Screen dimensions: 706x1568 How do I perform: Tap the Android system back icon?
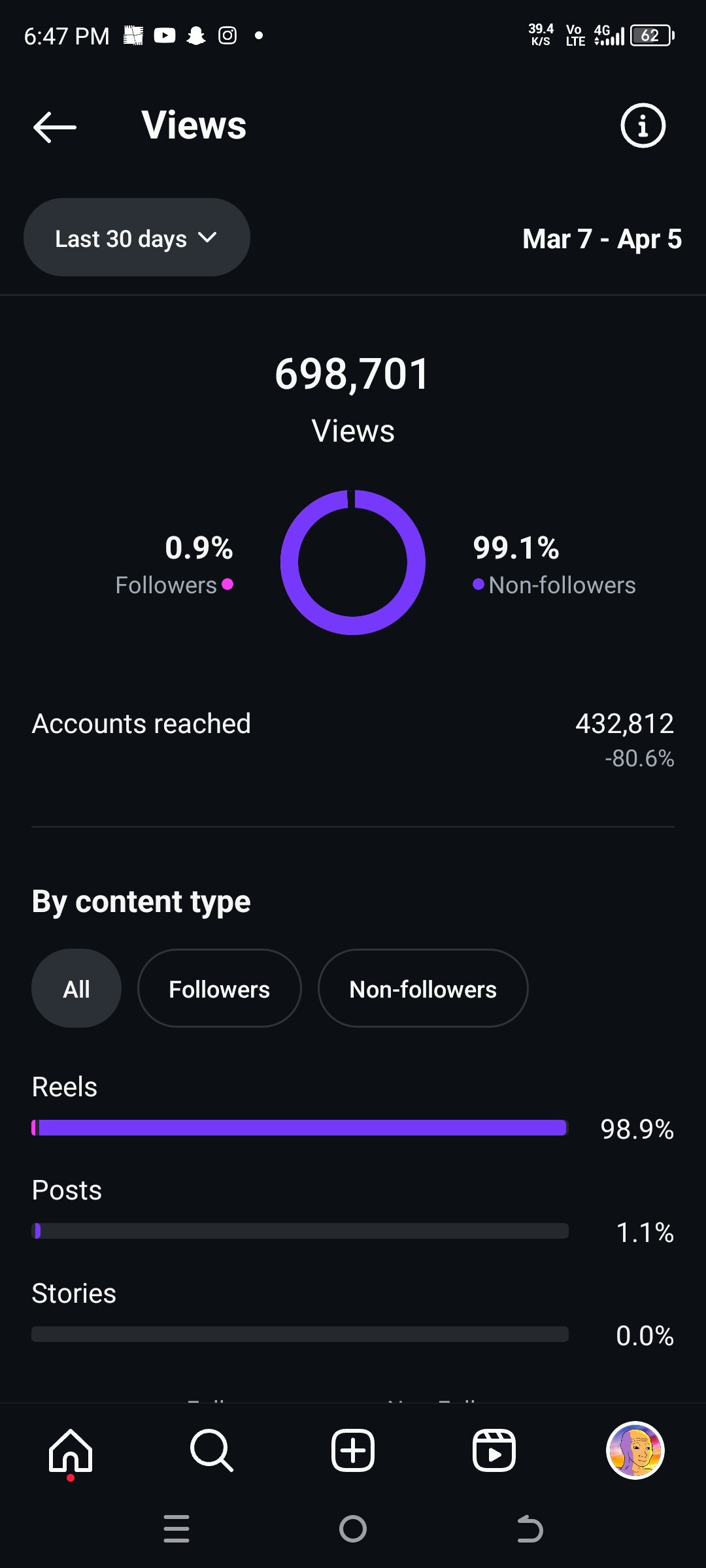point(529,1529)
